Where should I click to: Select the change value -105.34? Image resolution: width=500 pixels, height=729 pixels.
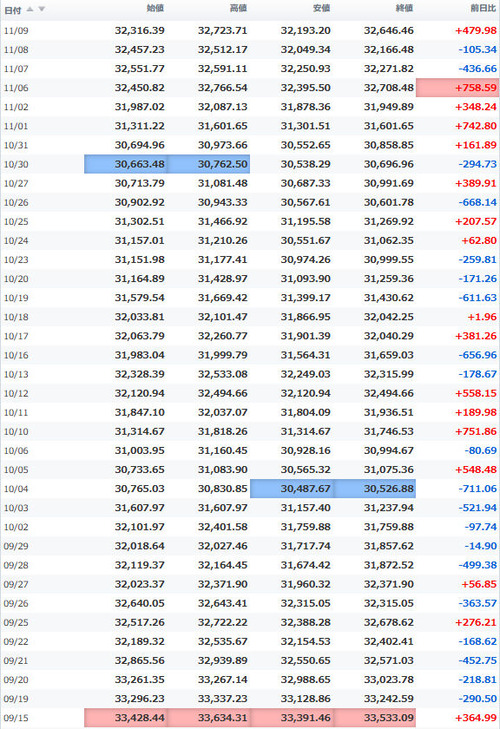[477, 50]
